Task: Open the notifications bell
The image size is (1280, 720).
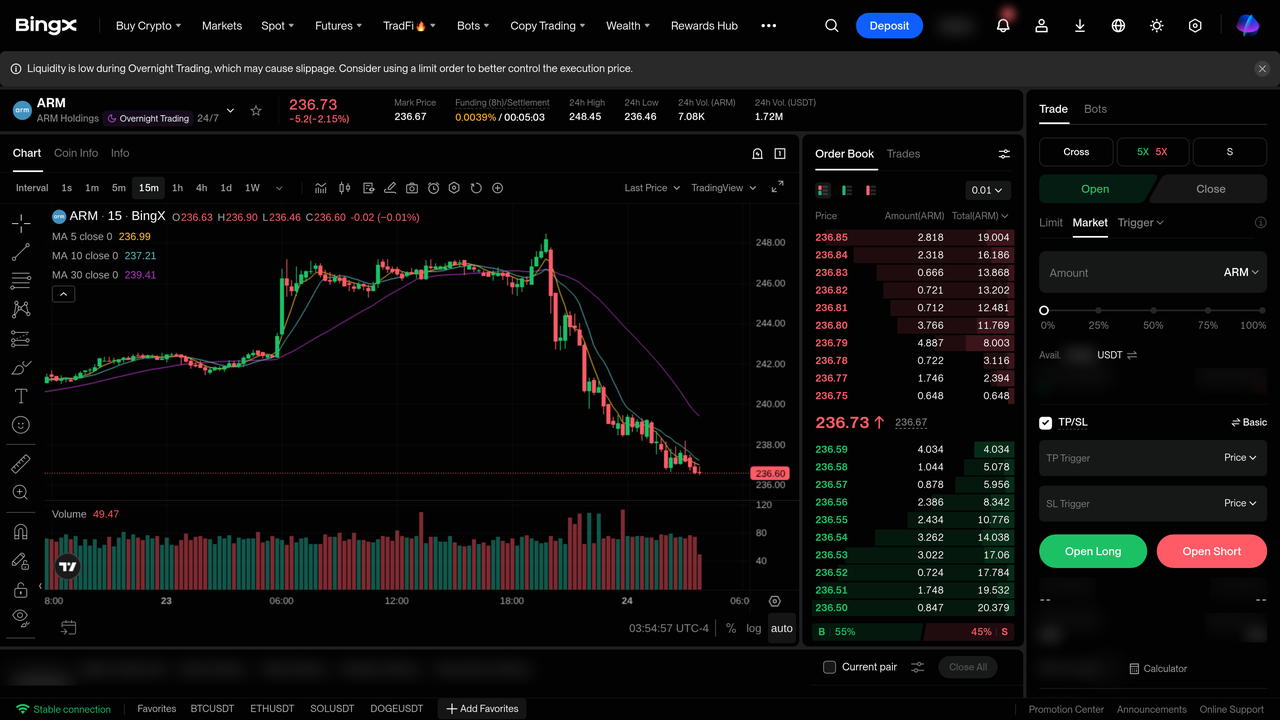Action: pyautogui.click(x=1003, y=26)
